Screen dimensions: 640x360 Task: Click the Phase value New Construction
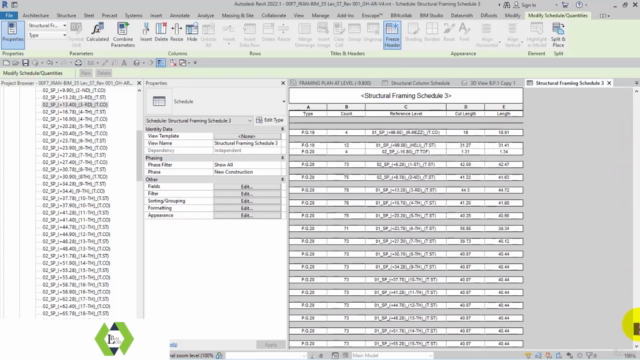pyautogui.click(x=247, y=172)
